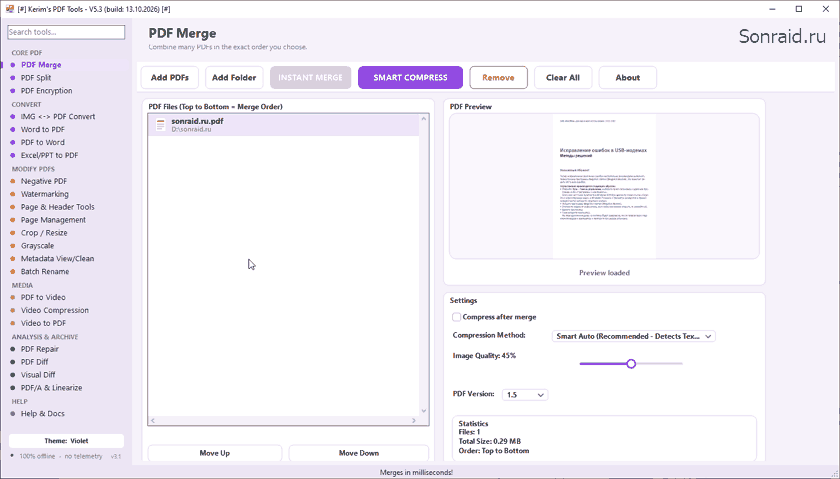Click SMART COMPRESS button
This screenshot has width=840, height=479.
pyautogui.click(x=410, y=78)
